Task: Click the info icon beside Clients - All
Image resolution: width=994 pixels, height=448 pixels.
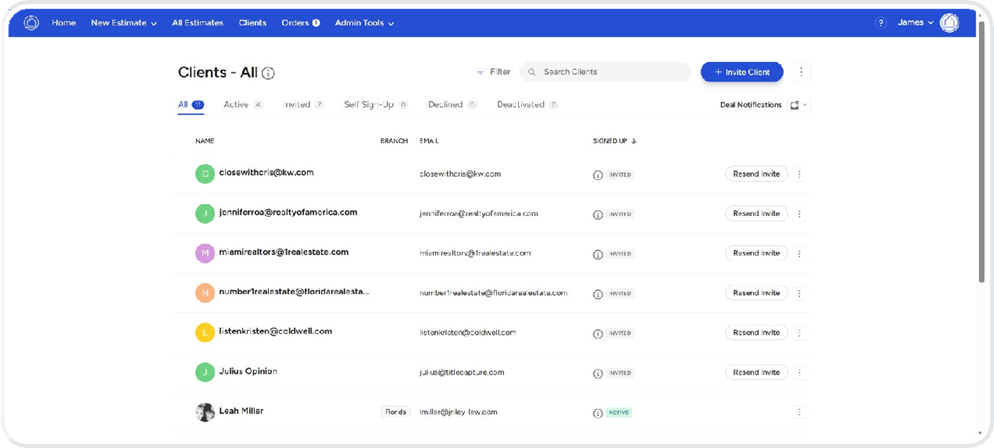Action: tap(268, 74)
